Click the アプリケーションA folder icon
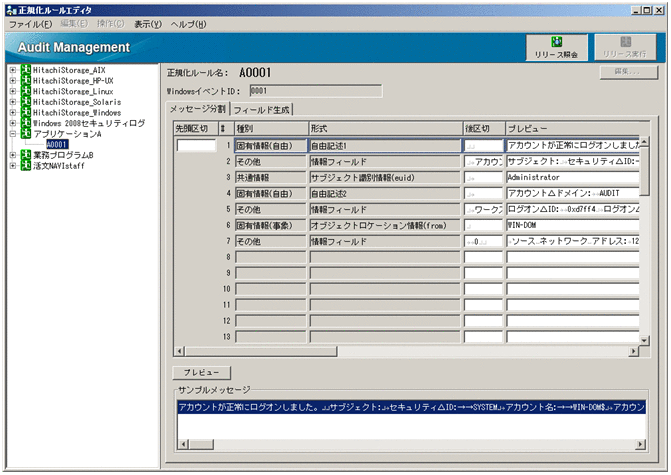The height and width of the screenshot is (475, 671). pos(25,133)
